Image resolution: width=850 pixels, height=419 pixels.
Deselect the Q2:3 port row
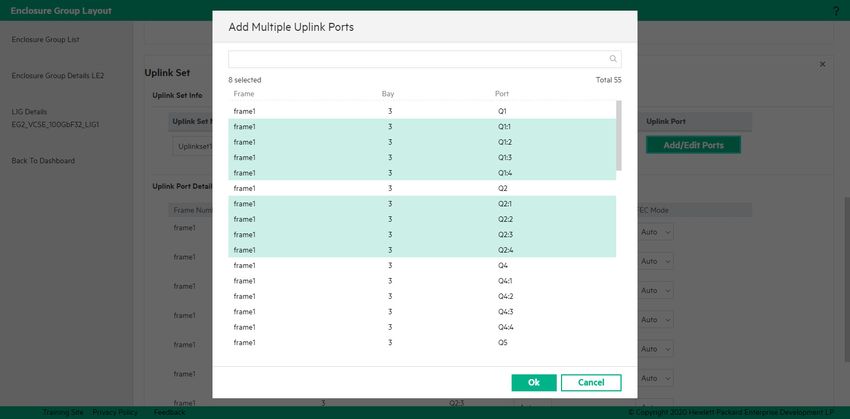422,235
